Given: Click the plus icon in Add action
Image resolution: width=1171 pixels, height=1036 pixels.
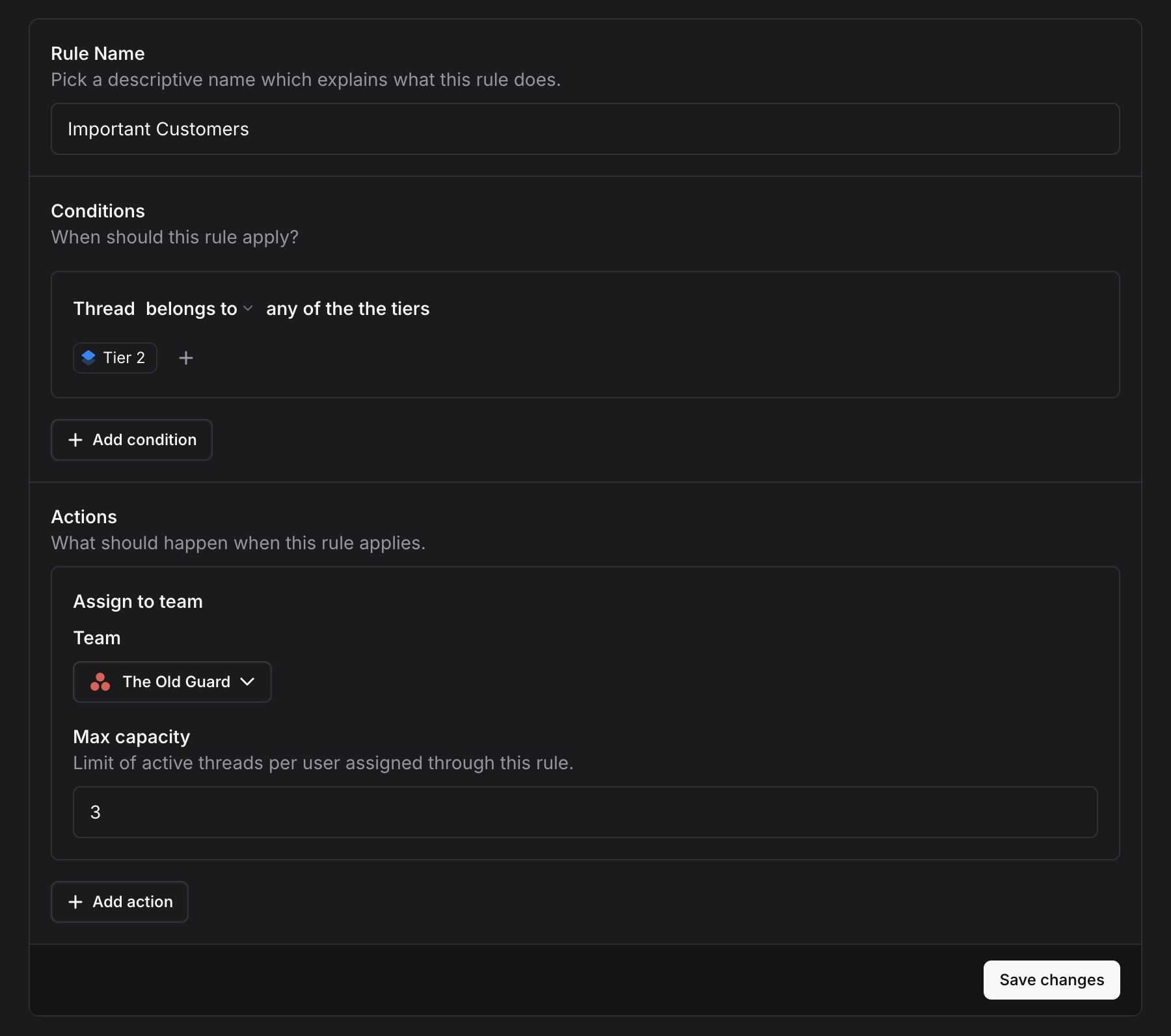Looking at the screenshot, I should pos(75,902).
